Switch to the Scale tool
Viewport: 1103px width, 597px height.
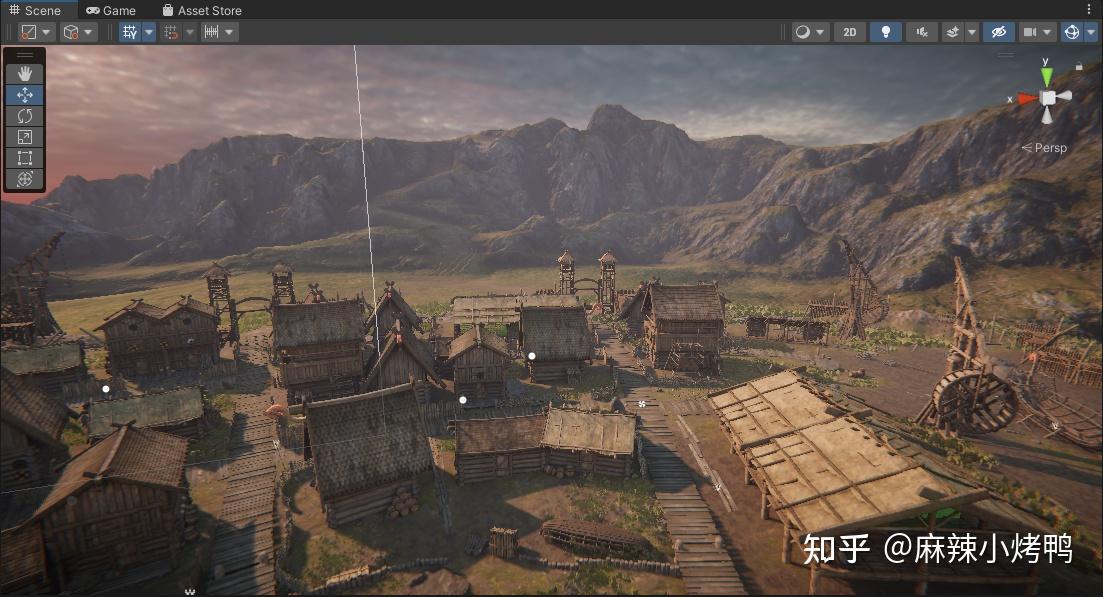(x=23, y=136)
